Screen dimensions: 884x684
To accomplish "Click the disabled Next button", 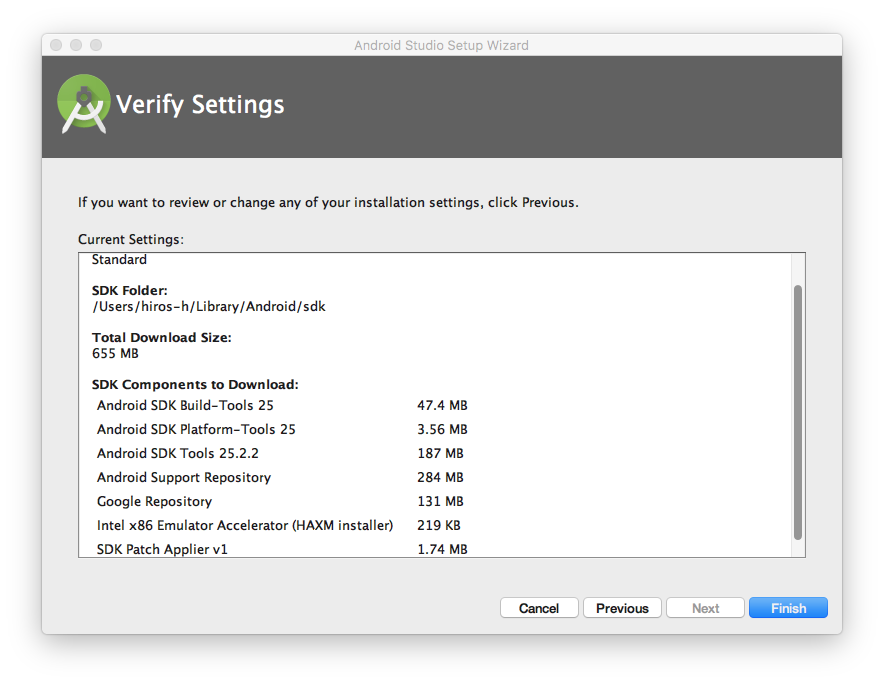I will coord(705,608).
